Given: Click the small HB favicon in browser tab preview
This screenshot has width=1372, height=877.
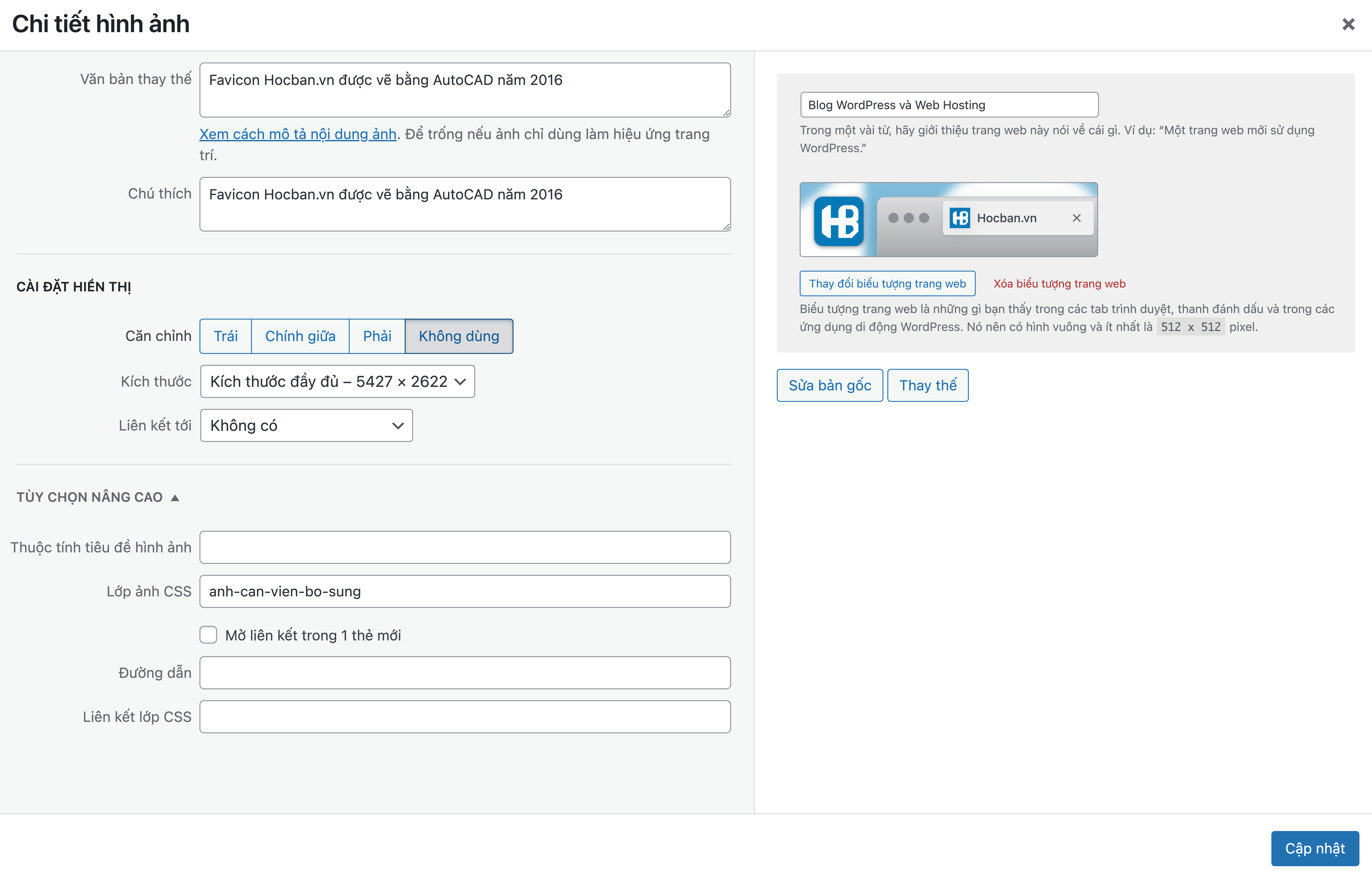Looking at the screenshot, I should 960,218.
